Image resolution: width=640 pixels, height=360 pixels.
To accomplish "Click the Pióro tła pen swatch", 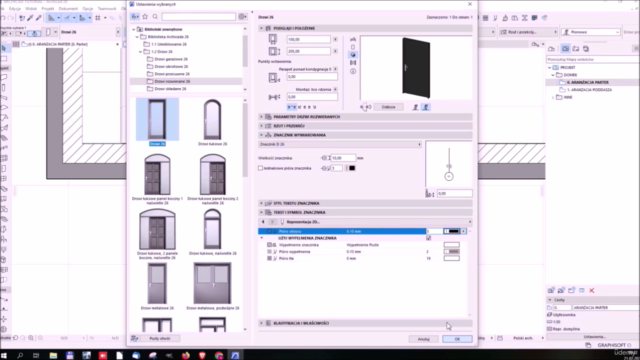I will pyautogui.click(x=452, y=258).
